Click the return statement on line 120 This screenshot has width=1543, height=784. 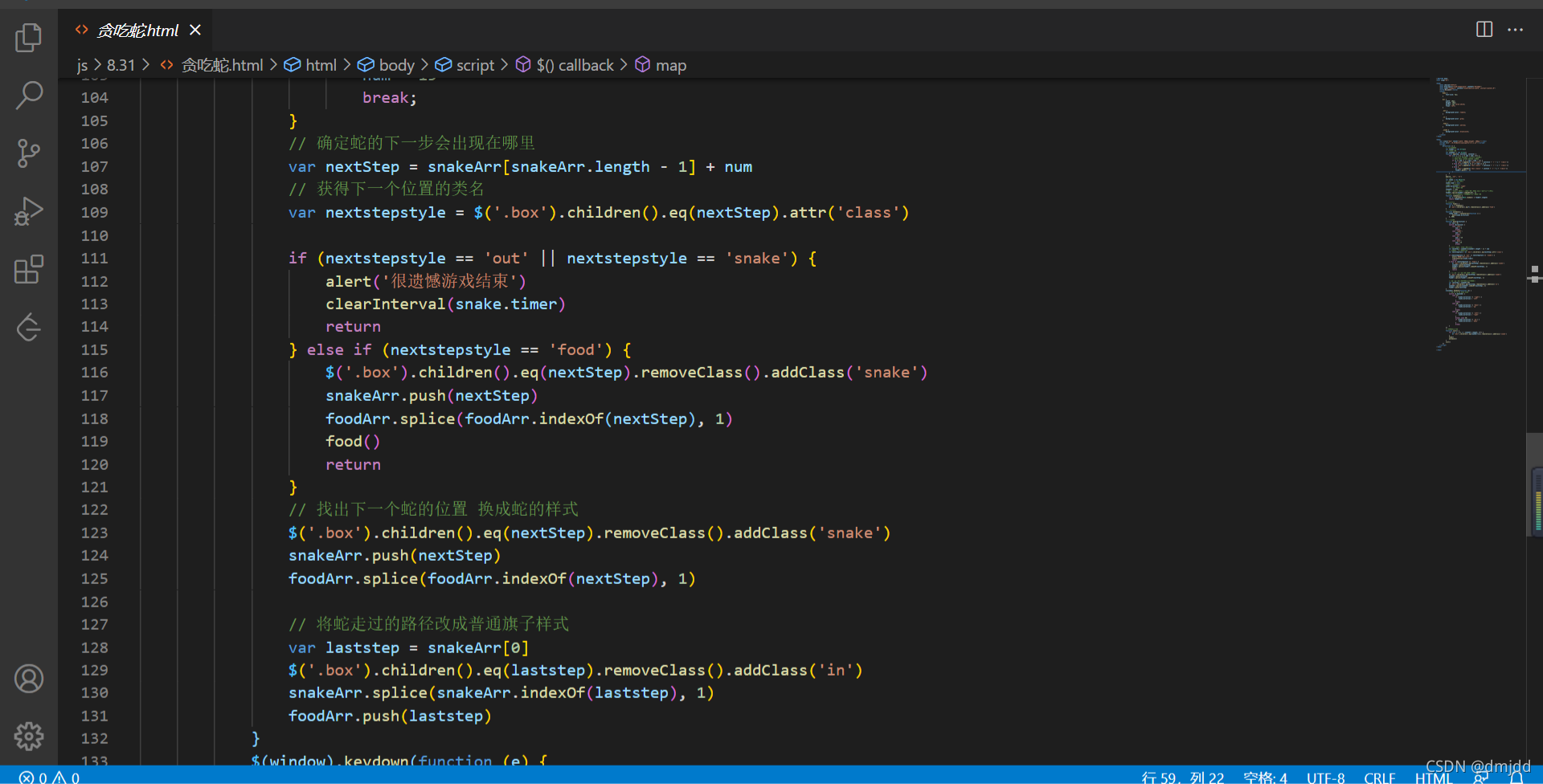(353, 464)
